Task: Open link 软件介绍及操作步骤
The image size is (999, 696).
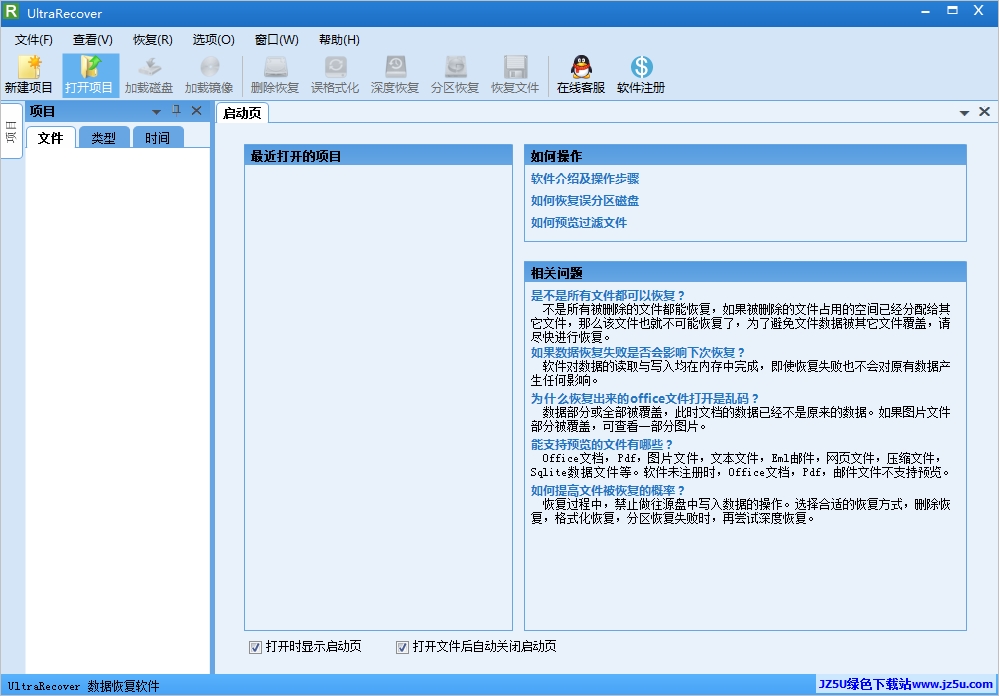Action: (x=585, y=178)
